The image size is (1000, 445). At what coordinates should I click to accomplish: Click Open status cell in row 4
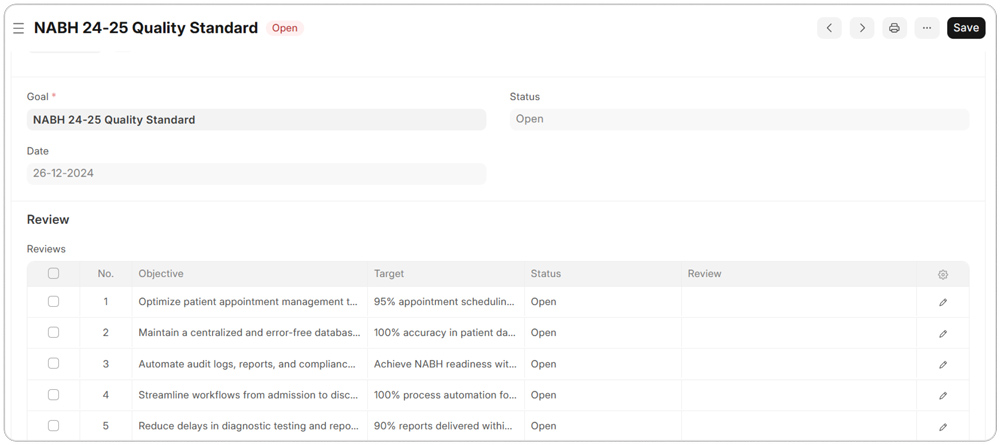click(x=603, y=395)
